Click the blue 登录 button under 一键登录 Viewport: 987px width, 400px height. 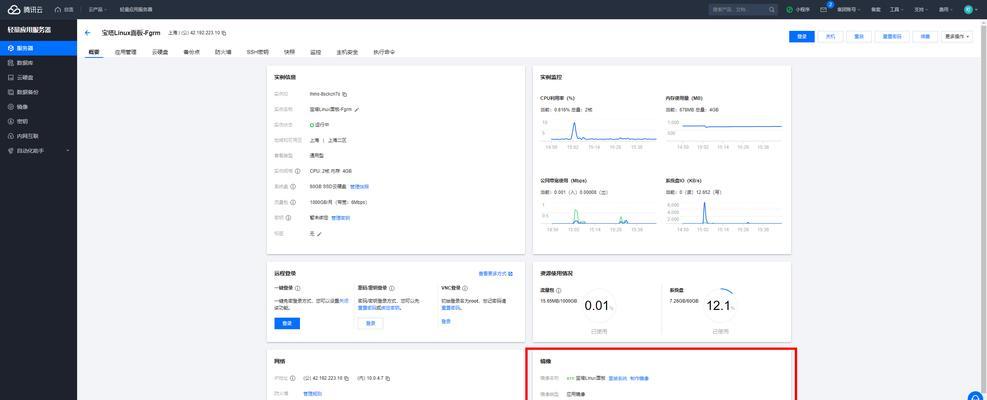[x=287, y=323]
